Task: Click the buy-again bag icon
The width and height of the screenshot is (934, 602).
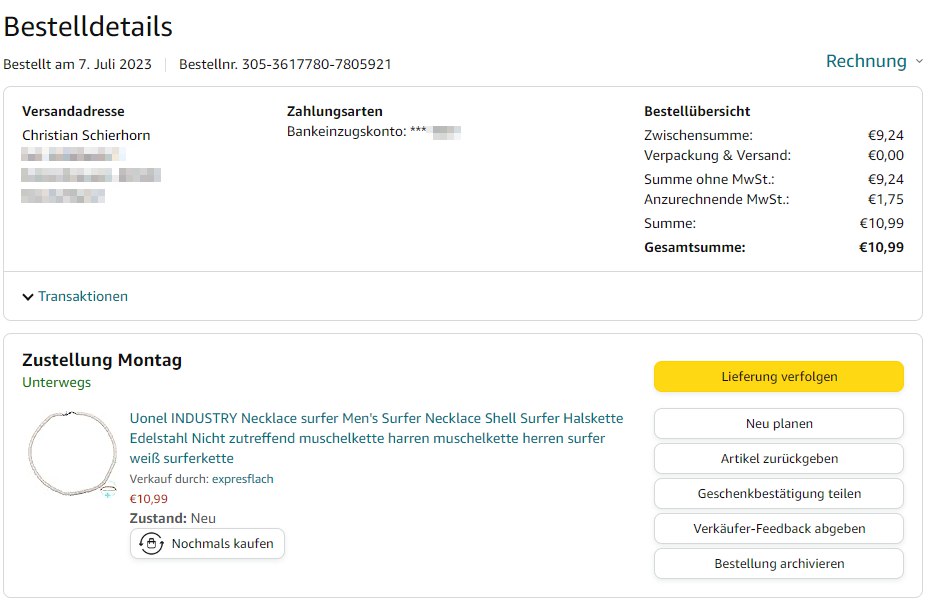Action: (151, 544)
